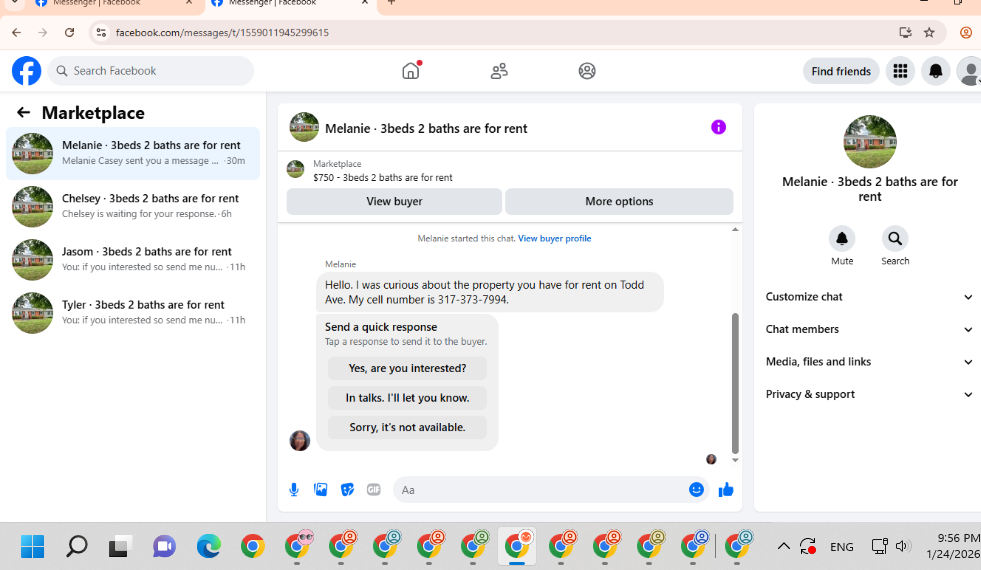Open Task View on taskbar

[120, 546]
